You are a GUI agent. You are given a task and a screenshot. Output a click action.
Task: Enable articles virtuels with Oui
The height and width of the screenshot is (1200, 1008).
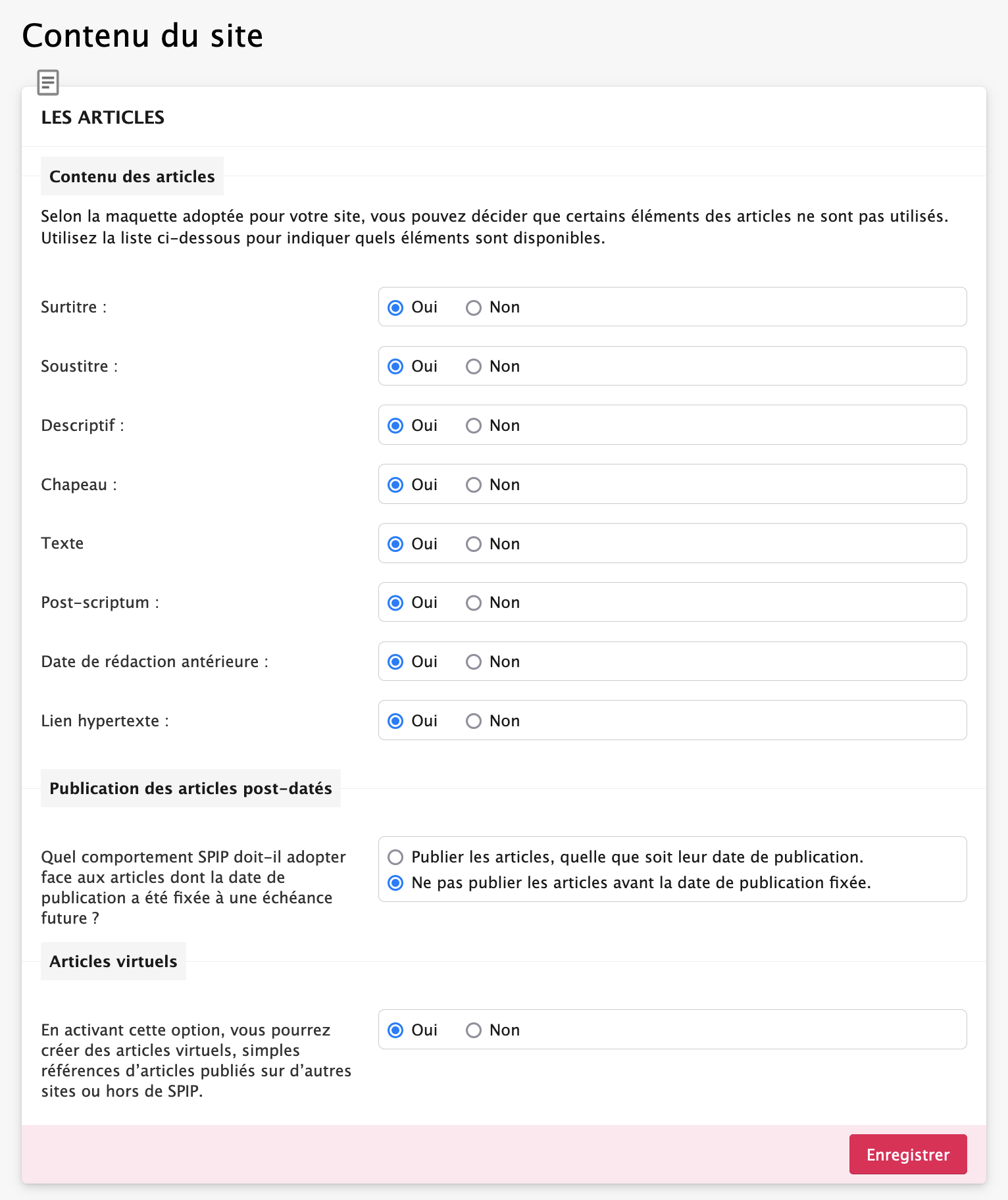395,1031
